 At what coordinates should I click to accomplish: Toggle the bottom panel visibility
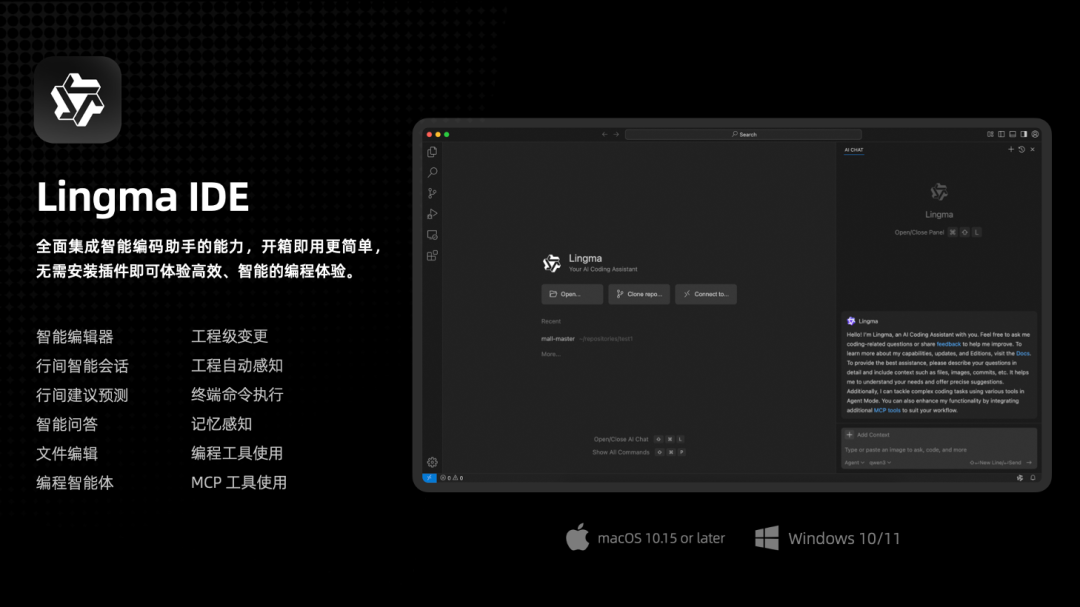1013,133
